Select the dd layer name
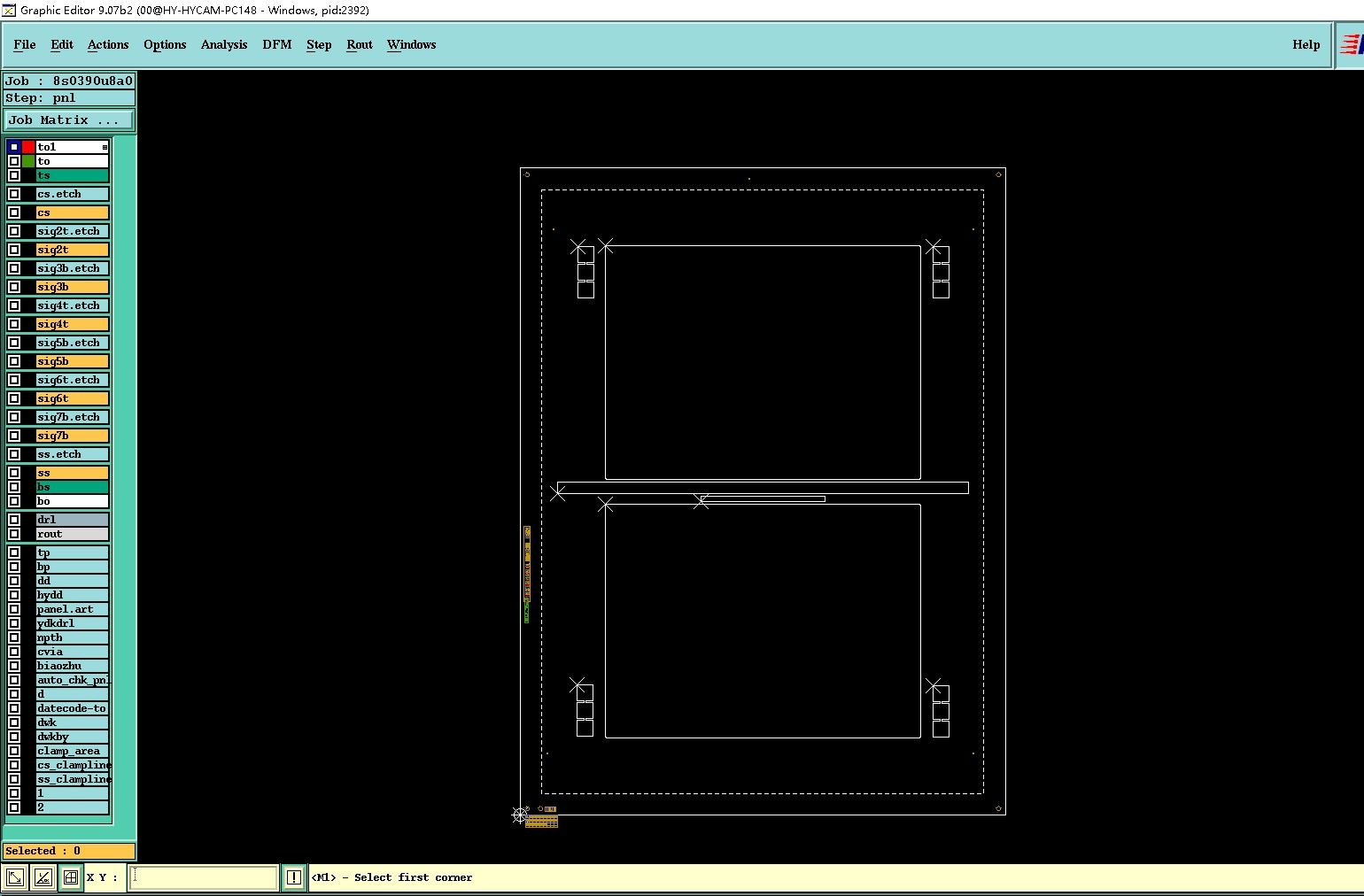 click(73, 581)
